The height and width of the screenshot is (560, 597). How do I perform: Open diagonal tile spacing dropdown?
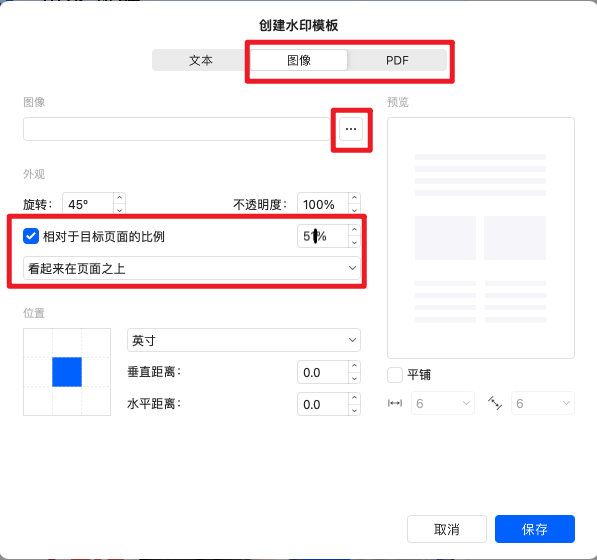543,403
